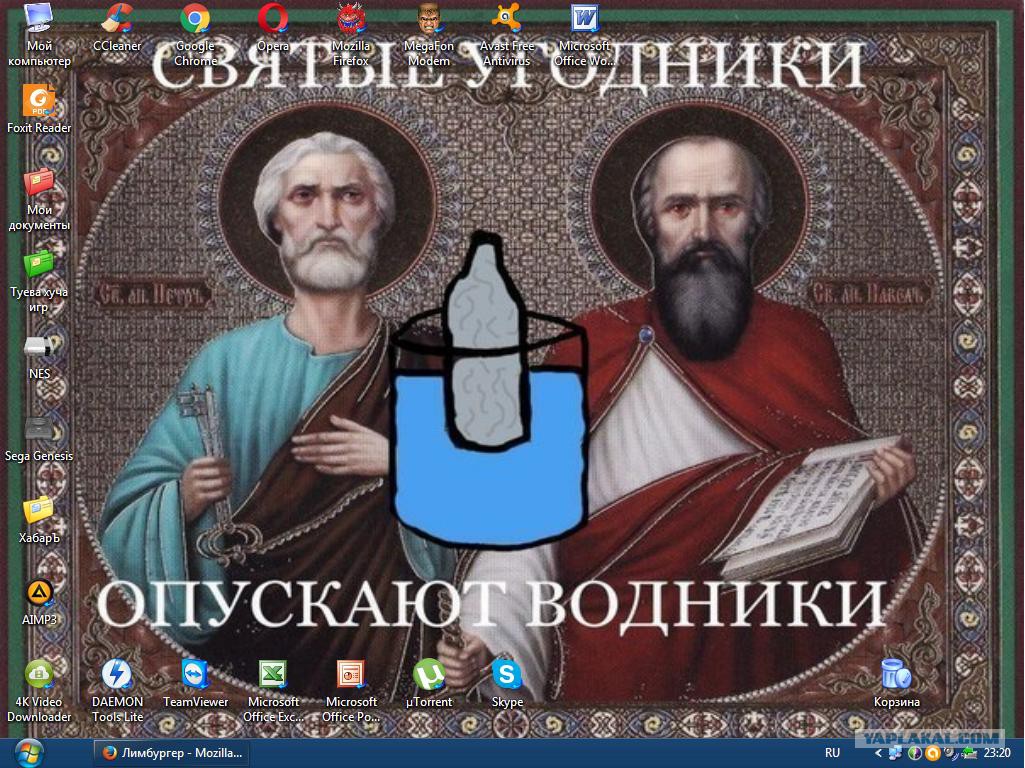Launch the NES emulator icon
This screenshot has width=1025, height=768.
(x=39, y=356)
